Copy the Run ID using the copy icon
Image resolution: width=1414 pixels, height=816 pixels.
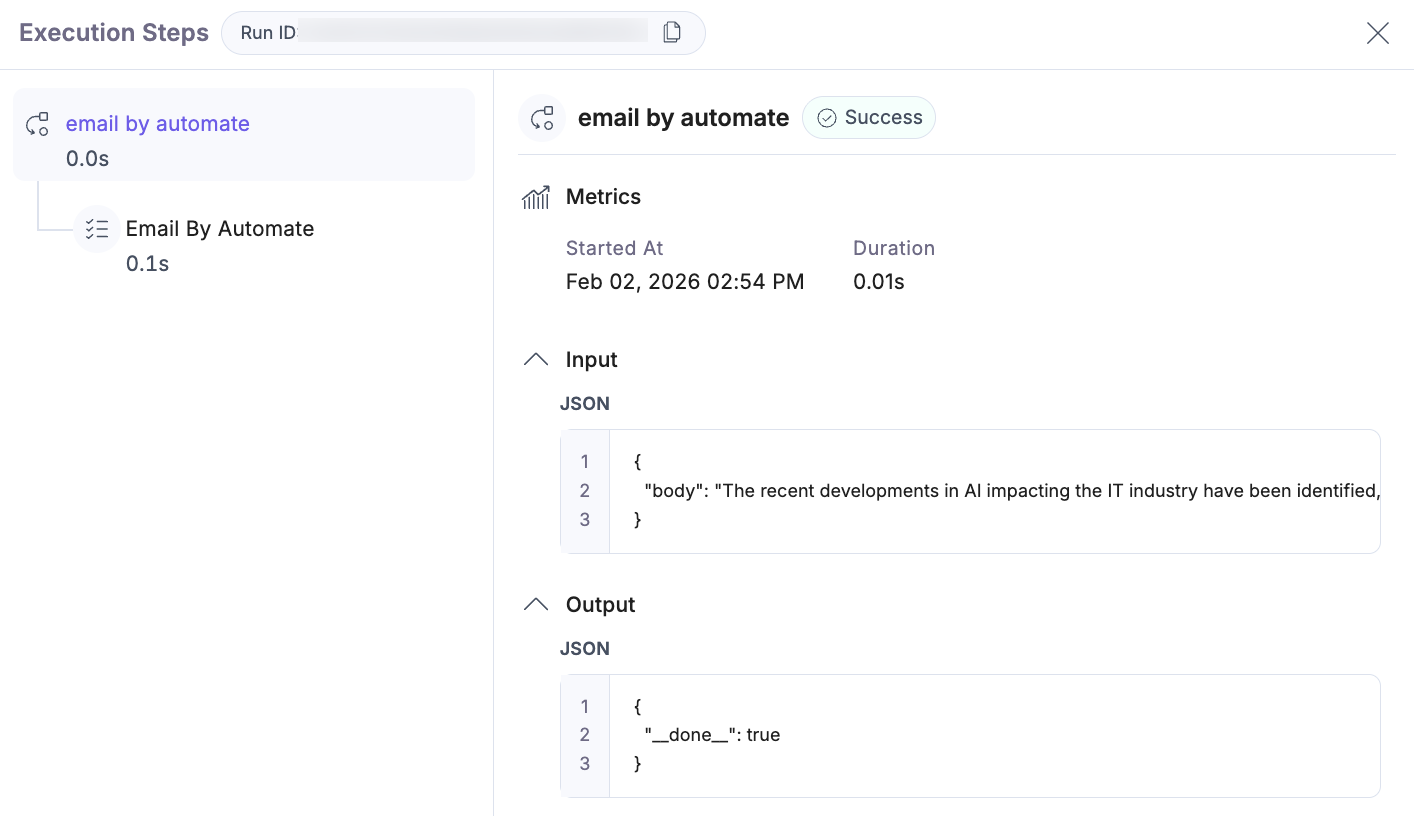pos(672,32)
